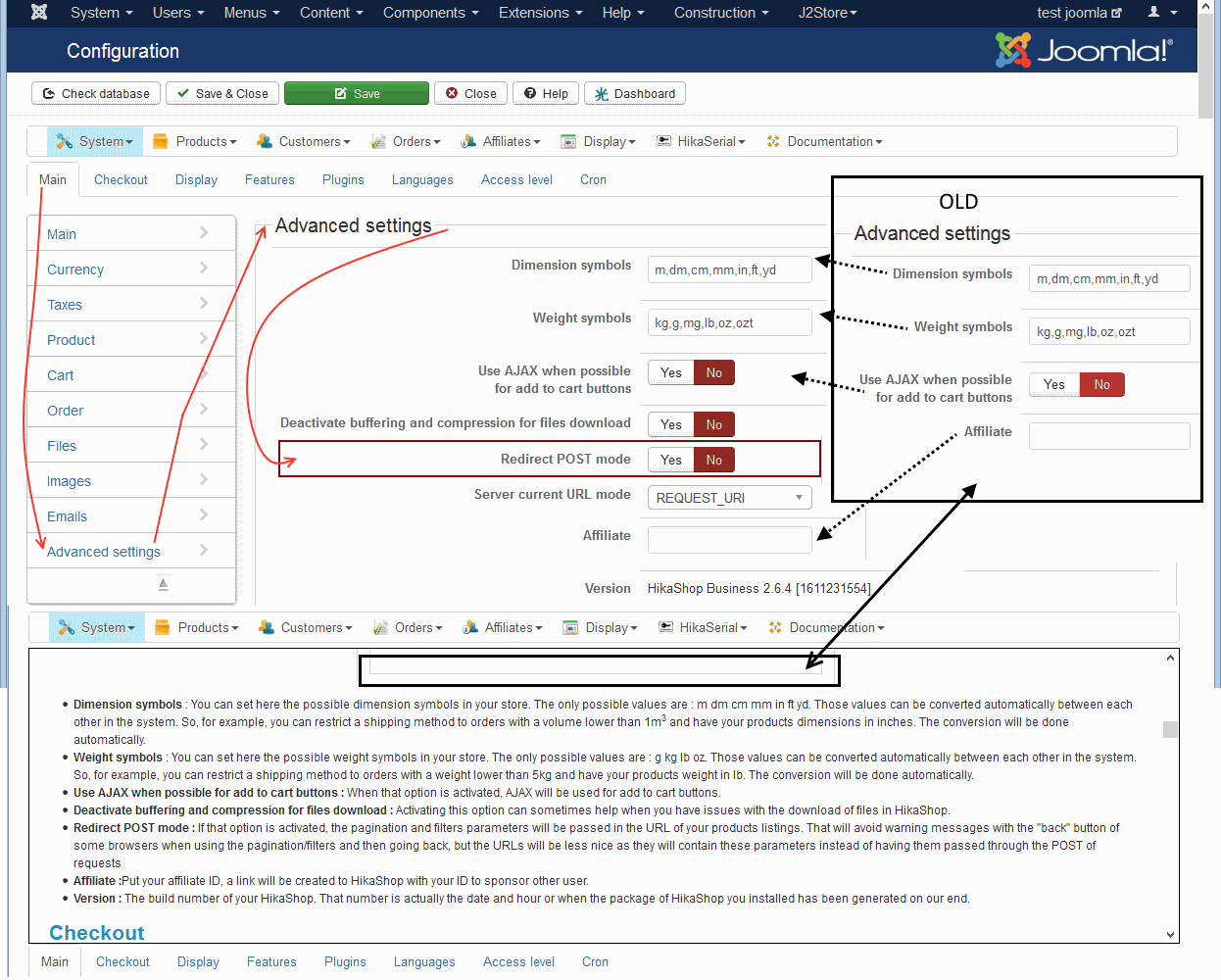The width and height of the screenshot is (1221, 980).
Task: Click the HikaSerial icon in upper menu
Action: pos(663,141)
